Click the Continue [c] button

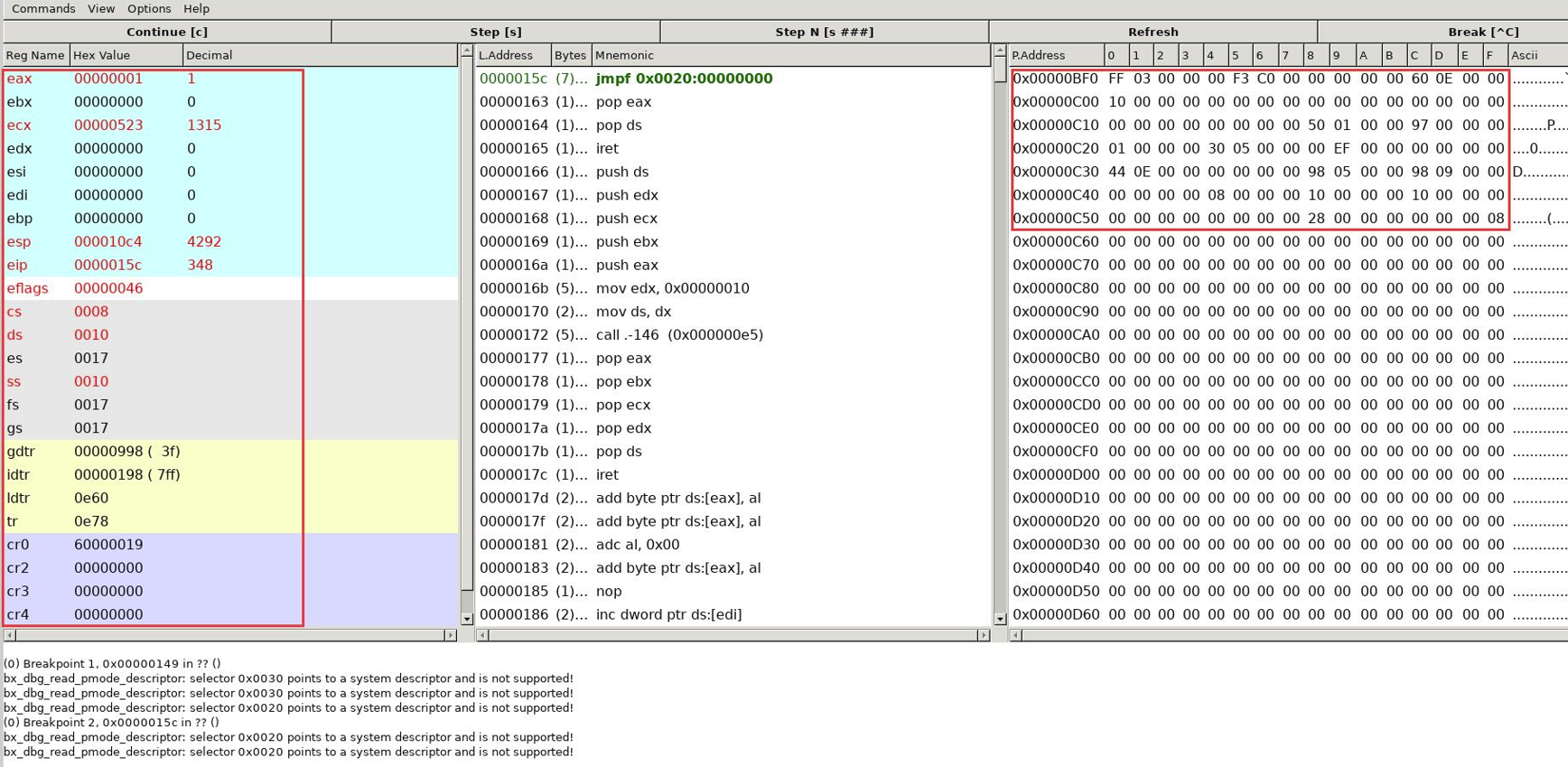pos(167,32)
